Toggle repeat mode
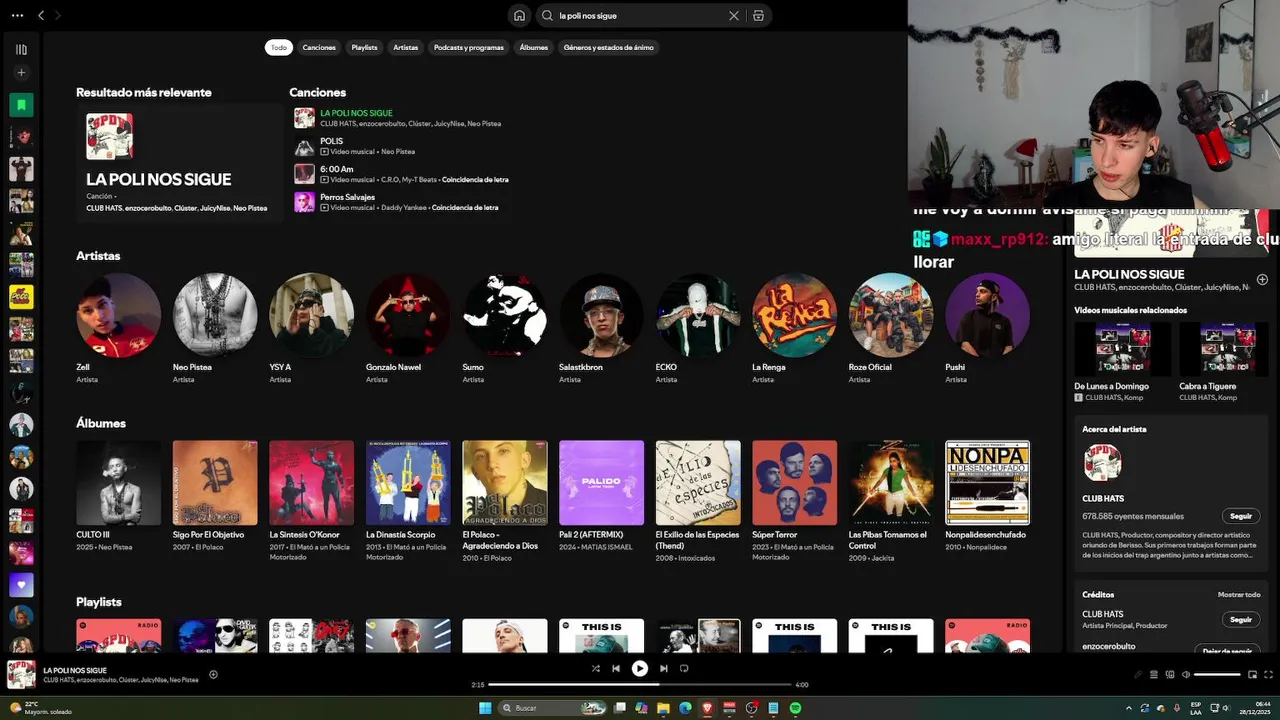Screen dimensions: 1280x720 684,668
